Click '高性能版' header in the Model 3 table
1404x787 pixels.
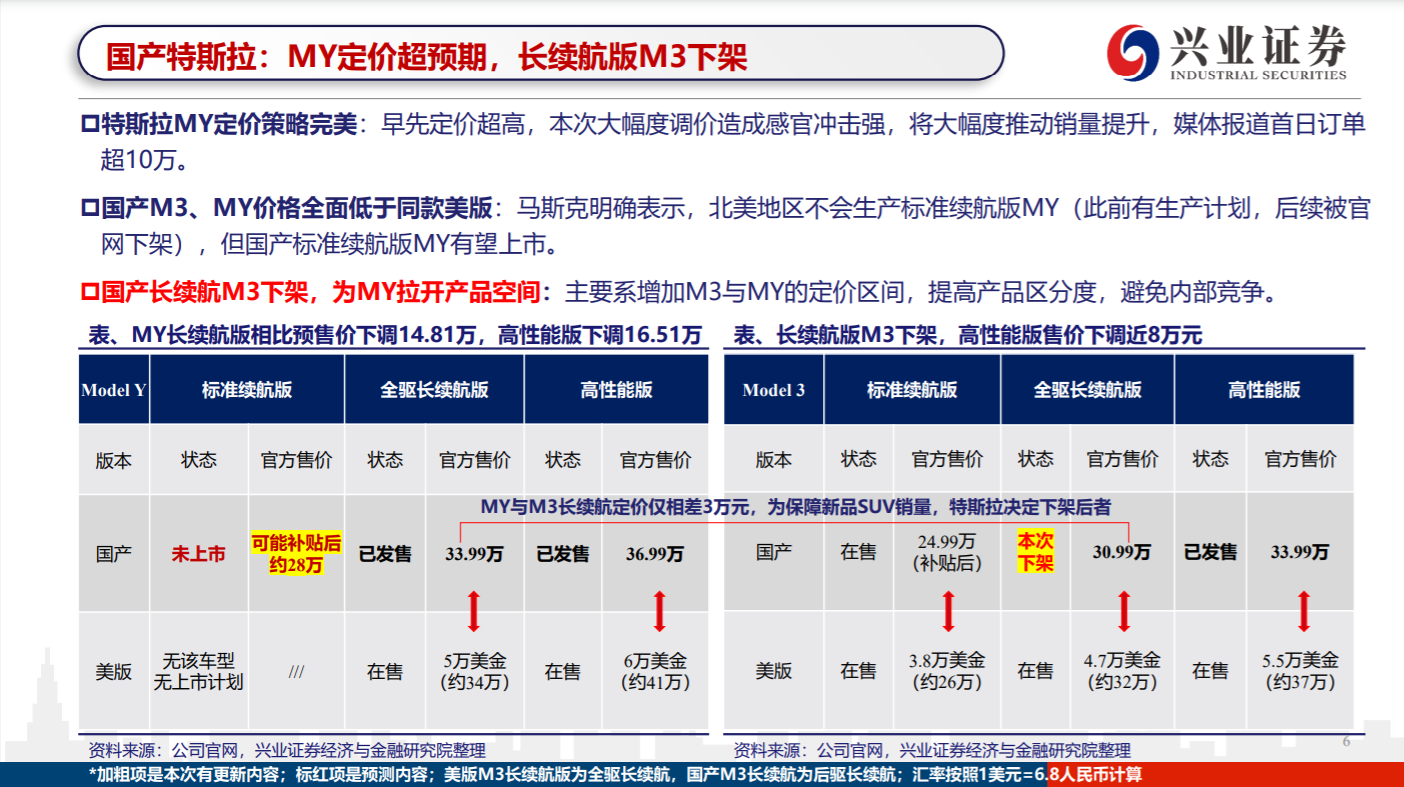pos(1264,390)
